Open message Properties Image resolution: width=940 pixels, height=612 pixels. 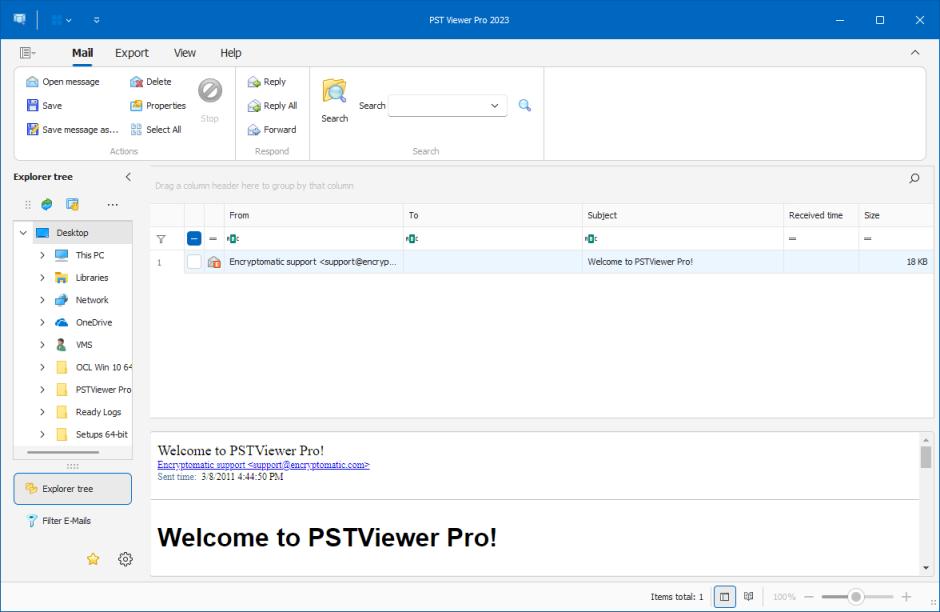click(158, 105)
